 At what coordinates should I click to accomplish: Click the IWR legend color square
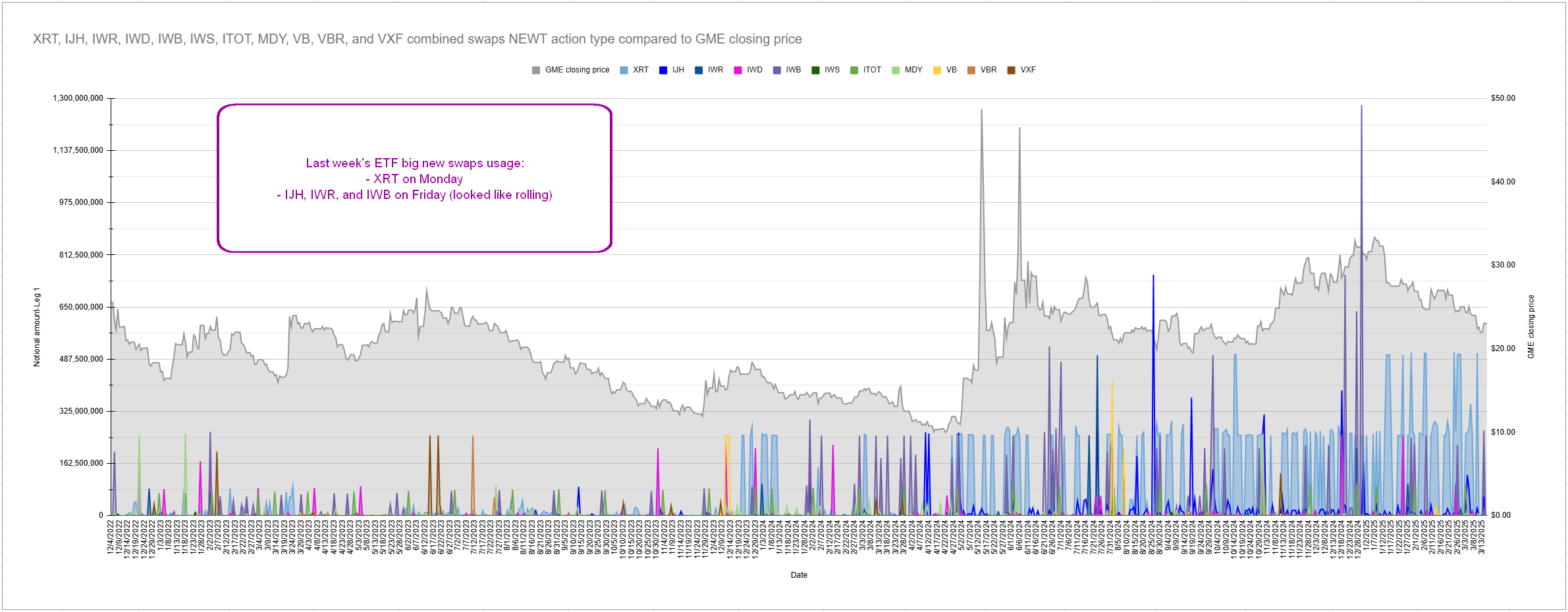(x=700, y=69)
